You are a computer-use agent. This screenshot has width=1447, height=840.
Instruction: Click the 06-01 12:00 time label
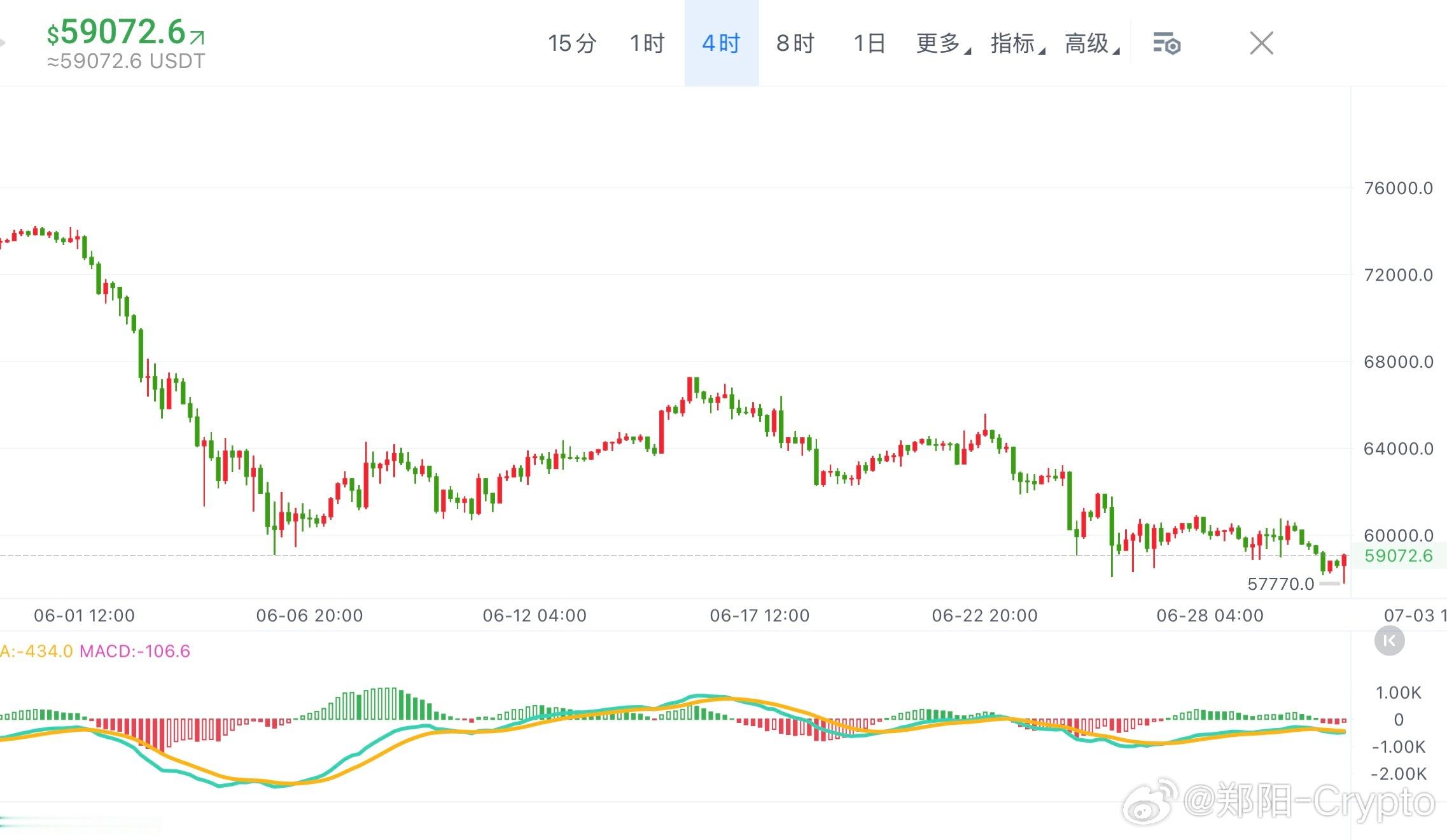coord(84,615)
